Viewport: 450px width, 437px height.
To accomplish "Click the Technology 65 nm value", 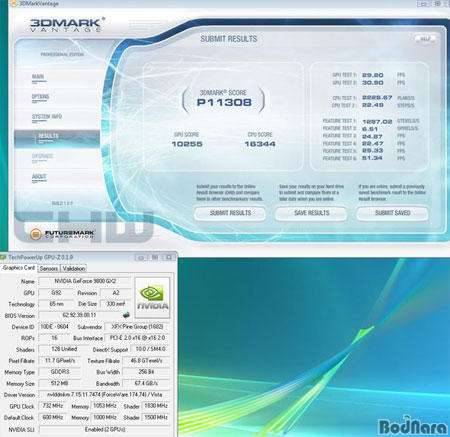I will pyautogui.click(x=56, y=304).
